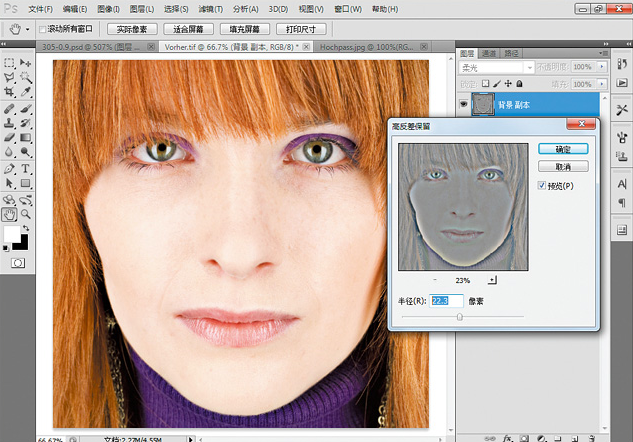Select the Eraser tool
The width and height of the screenshot is (633, 442).
click(9, 138)
